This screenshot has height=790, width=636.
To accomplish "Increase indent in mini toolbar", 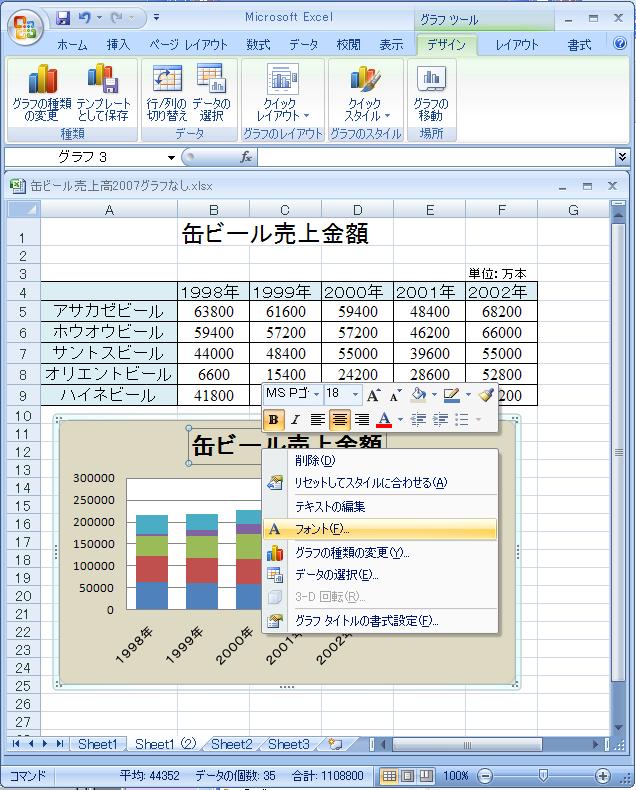I will (440, 419).
